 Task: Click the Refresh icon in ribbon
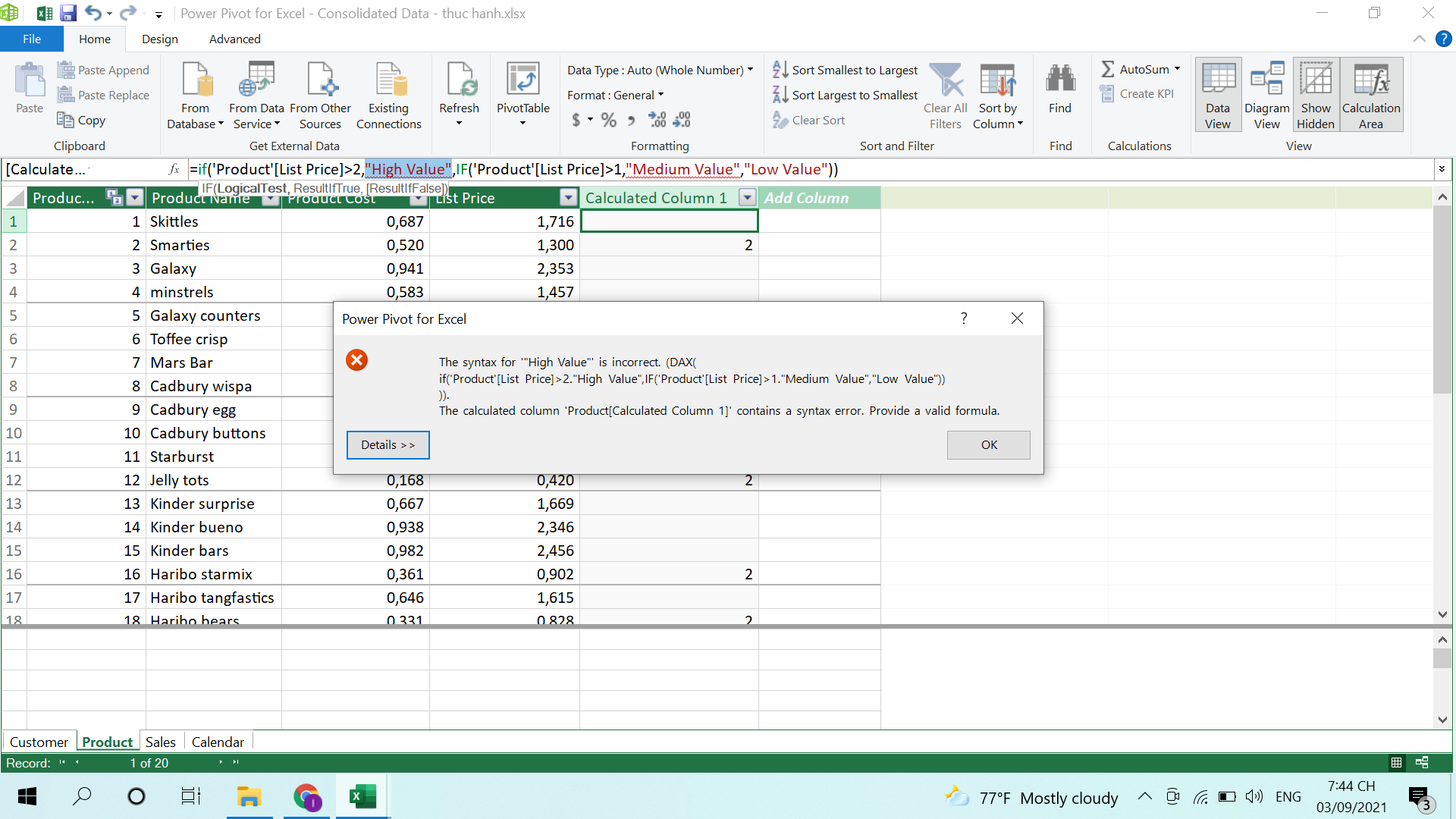(x=459, y=80)
